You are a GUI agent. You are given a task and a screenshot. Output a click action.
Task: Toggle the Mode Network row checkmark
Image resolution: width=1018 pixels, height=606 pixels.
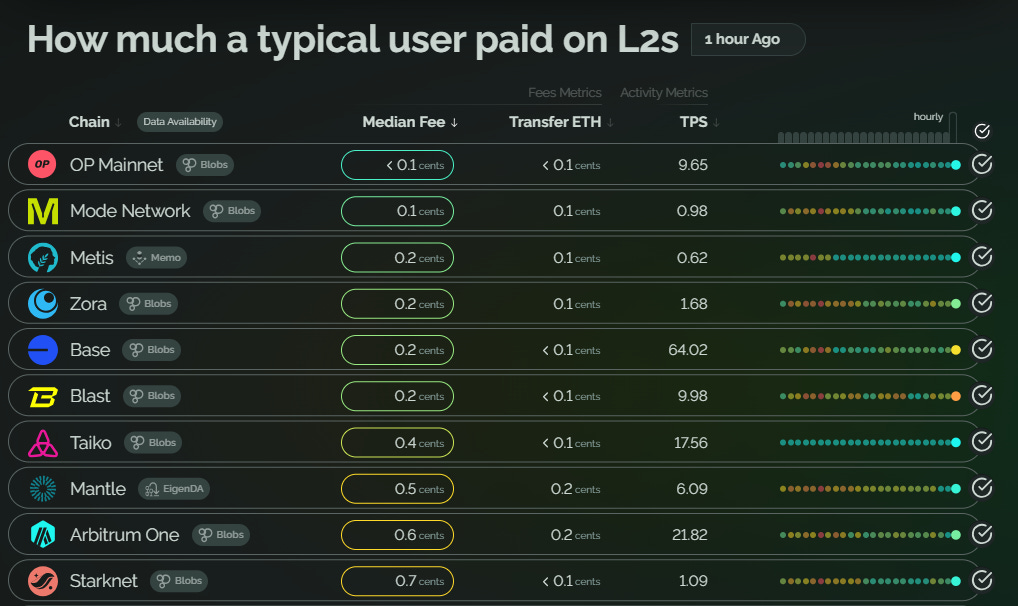pos(982,210)
